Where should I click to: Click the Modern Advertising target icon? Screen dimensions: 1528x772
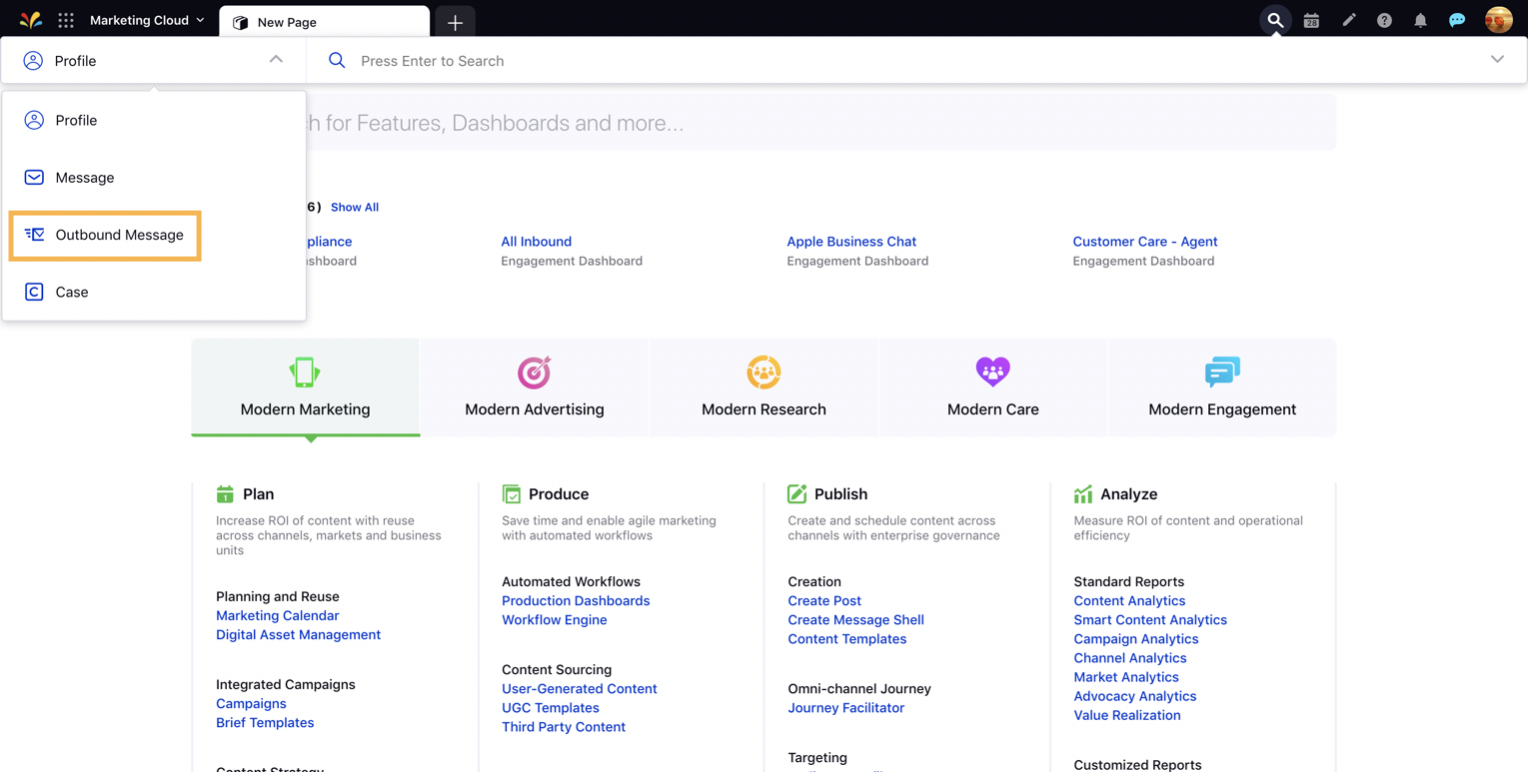pos(534,372)
